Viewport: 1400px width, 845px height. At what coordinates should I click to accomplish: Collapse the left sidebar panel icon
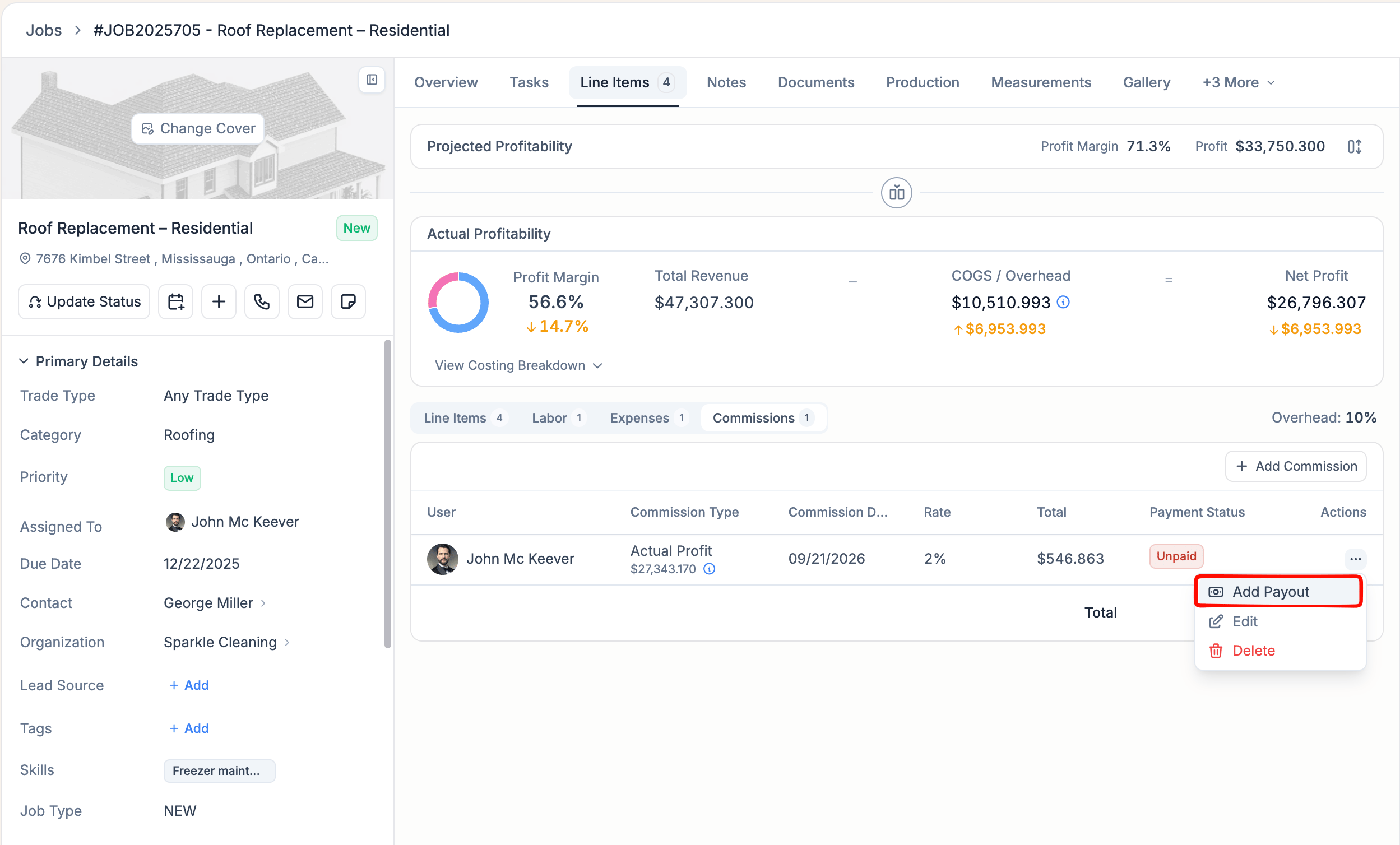pos(372,80)
